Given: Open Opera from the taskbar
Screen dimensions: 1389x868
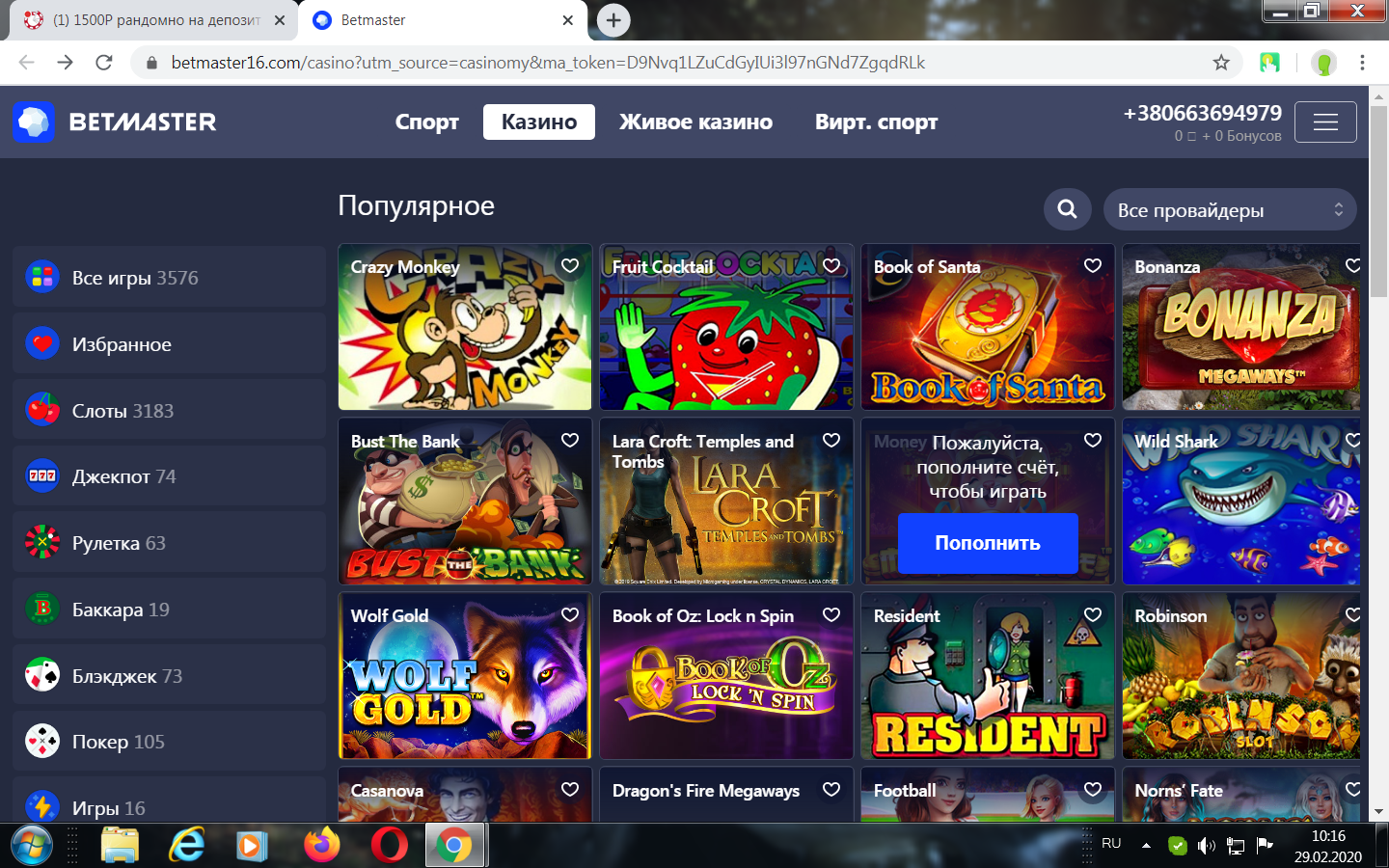Looking at the screenshot, I should [389, 846].
